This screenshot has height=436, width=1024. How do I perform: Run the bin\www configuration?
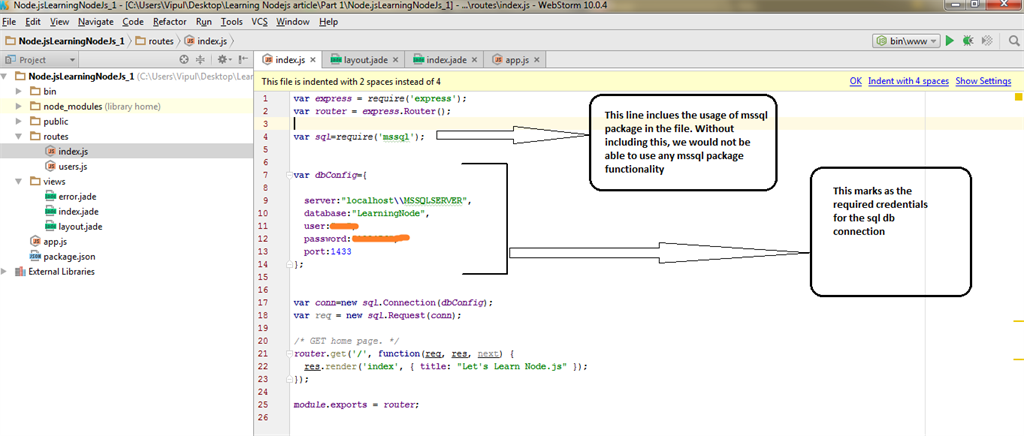click(950, 41)
